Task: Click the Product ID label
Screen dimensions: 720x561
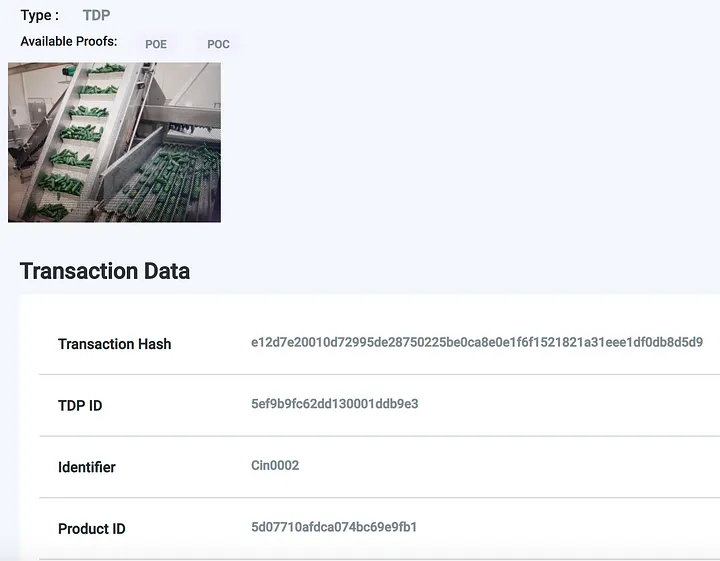Action: [x=91, y=528]
